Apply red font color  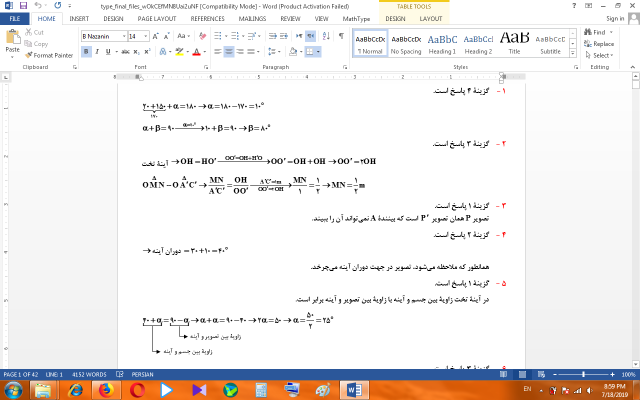197,52
